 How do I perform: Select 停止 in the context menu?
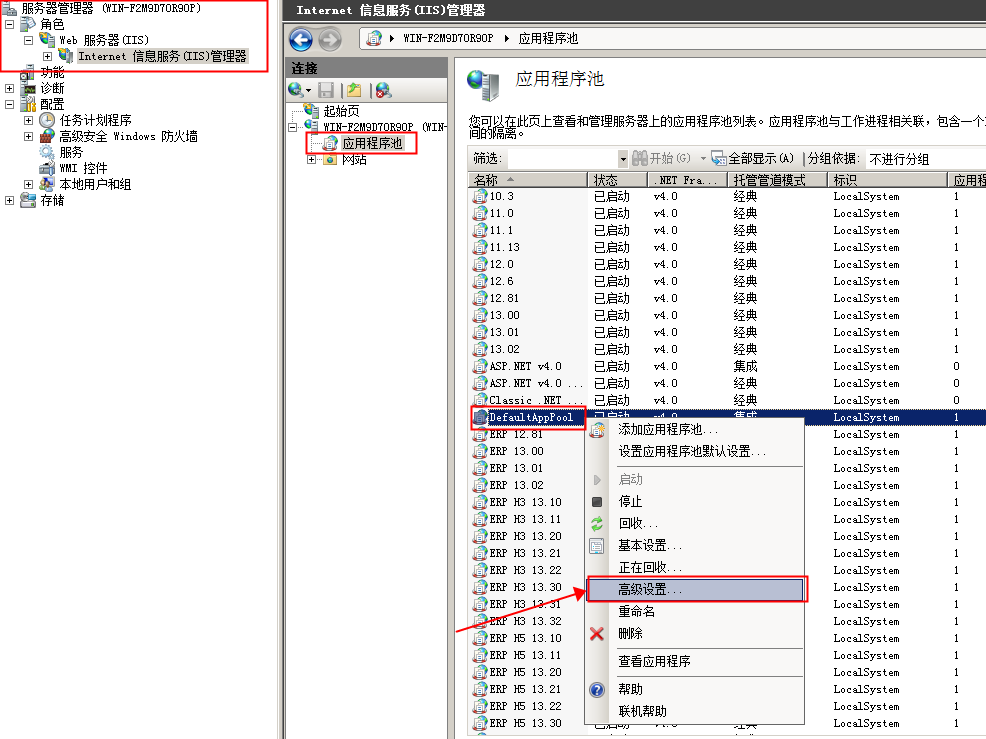pyautogui.click(x=630, y=502)
